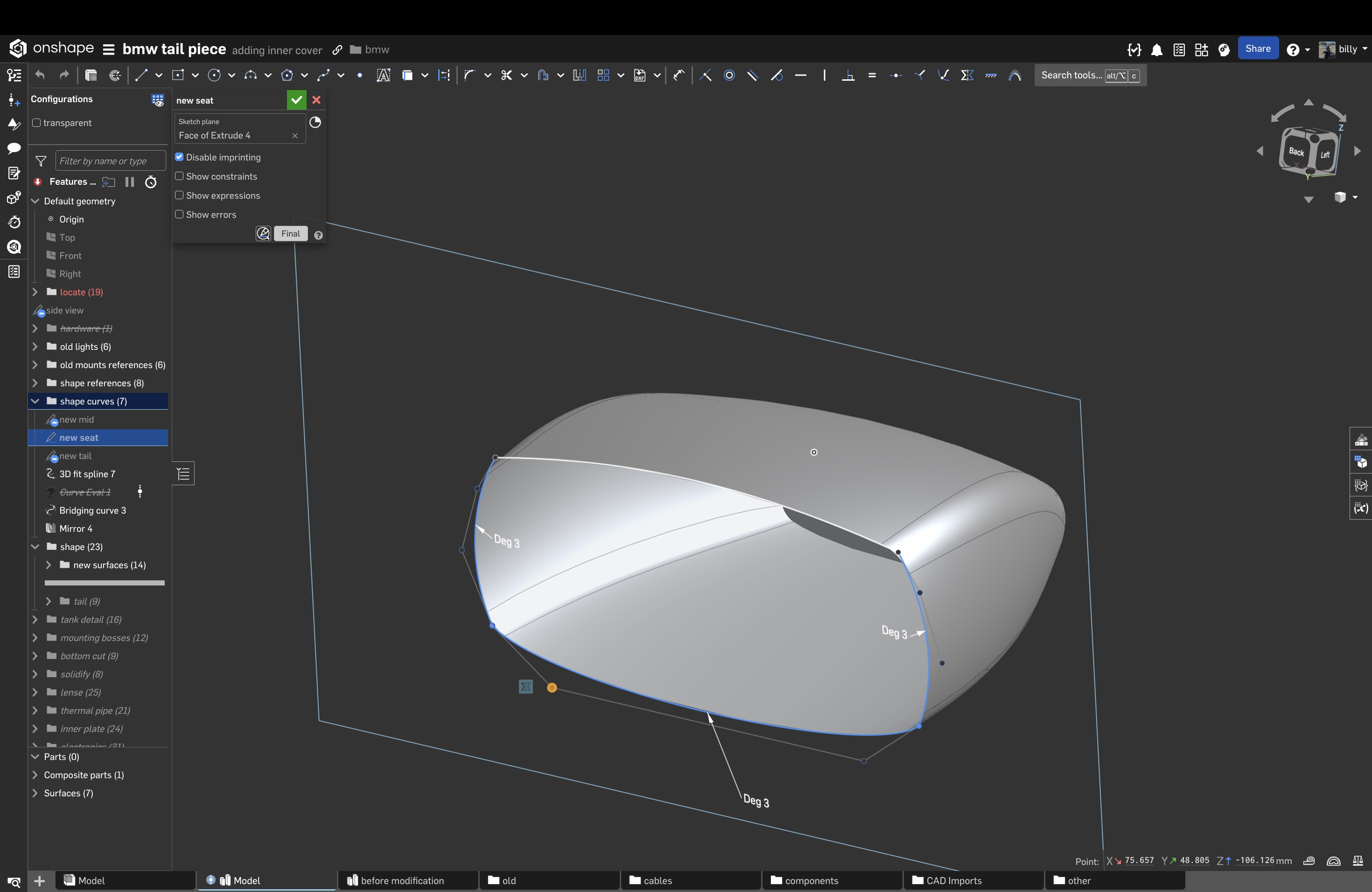
Task: Select the Spline sketch tool
Action: 323,76
